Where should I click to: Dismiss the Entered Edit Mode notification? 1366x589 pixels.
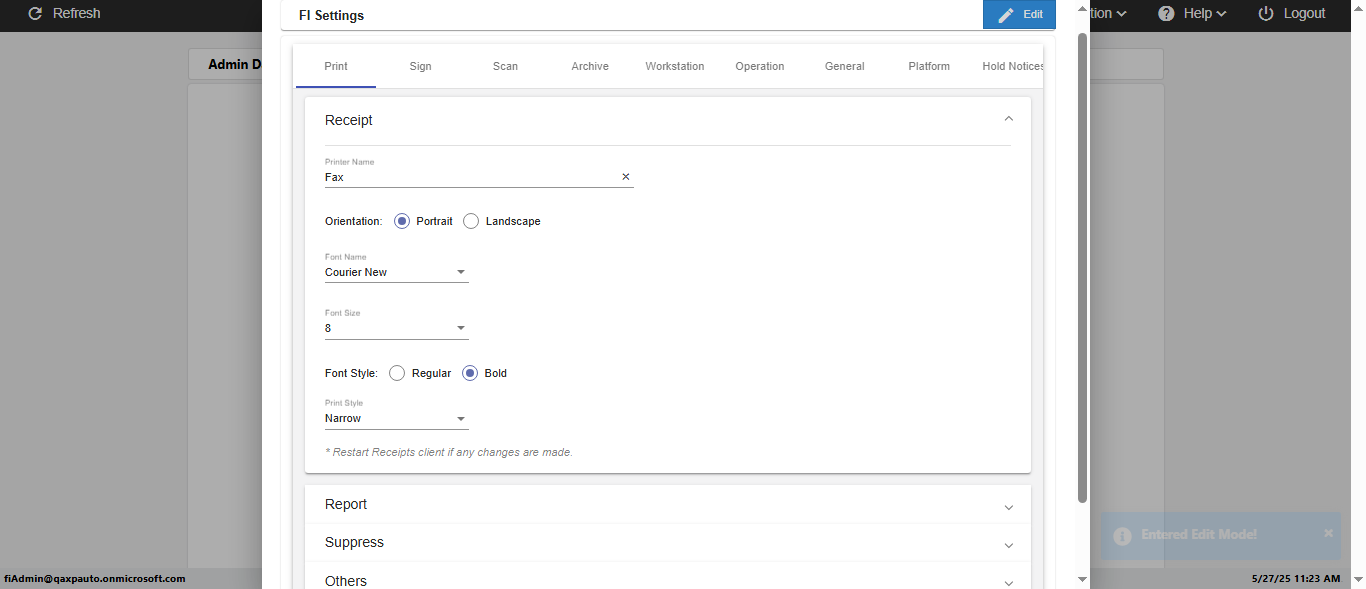pos(1329,534)
